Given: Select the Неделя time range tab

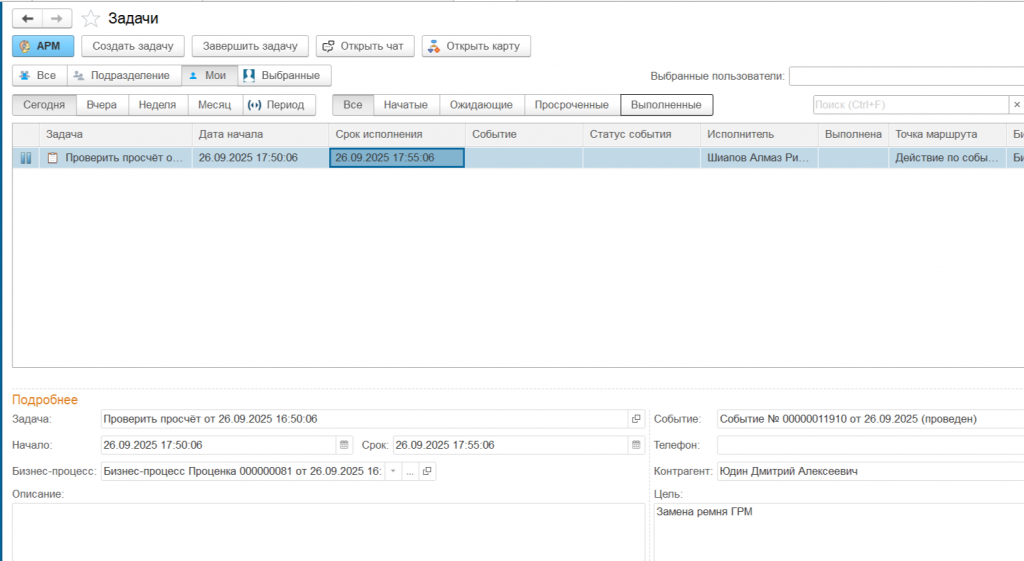Looking at the screenshot, I should click(158, 105).
